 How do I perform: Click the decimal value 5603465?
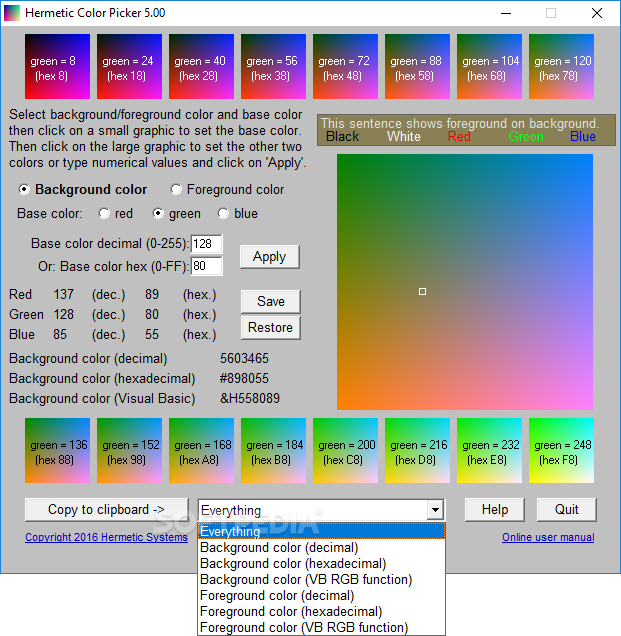(x=244, y=359)
